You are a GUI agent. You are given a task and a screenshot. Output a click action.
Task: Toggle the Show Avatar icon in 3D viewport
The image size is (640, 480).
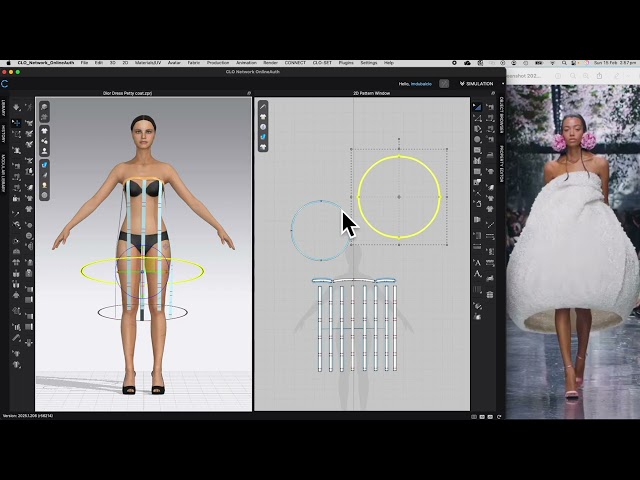click(44, 151)
